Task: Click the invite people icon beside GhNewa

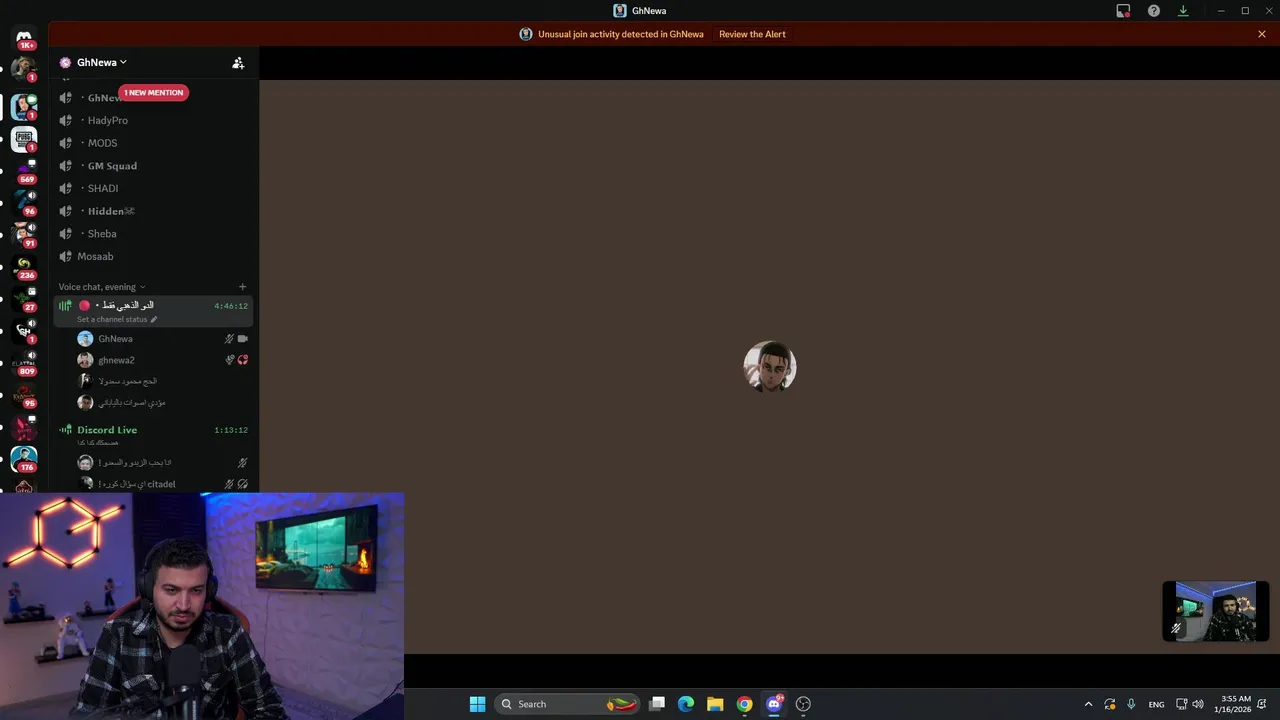Action: (238, 62)
